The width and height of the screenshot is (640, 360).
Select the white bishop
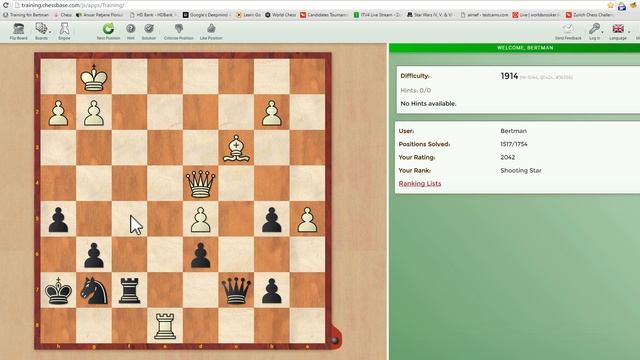pos(236,148)
